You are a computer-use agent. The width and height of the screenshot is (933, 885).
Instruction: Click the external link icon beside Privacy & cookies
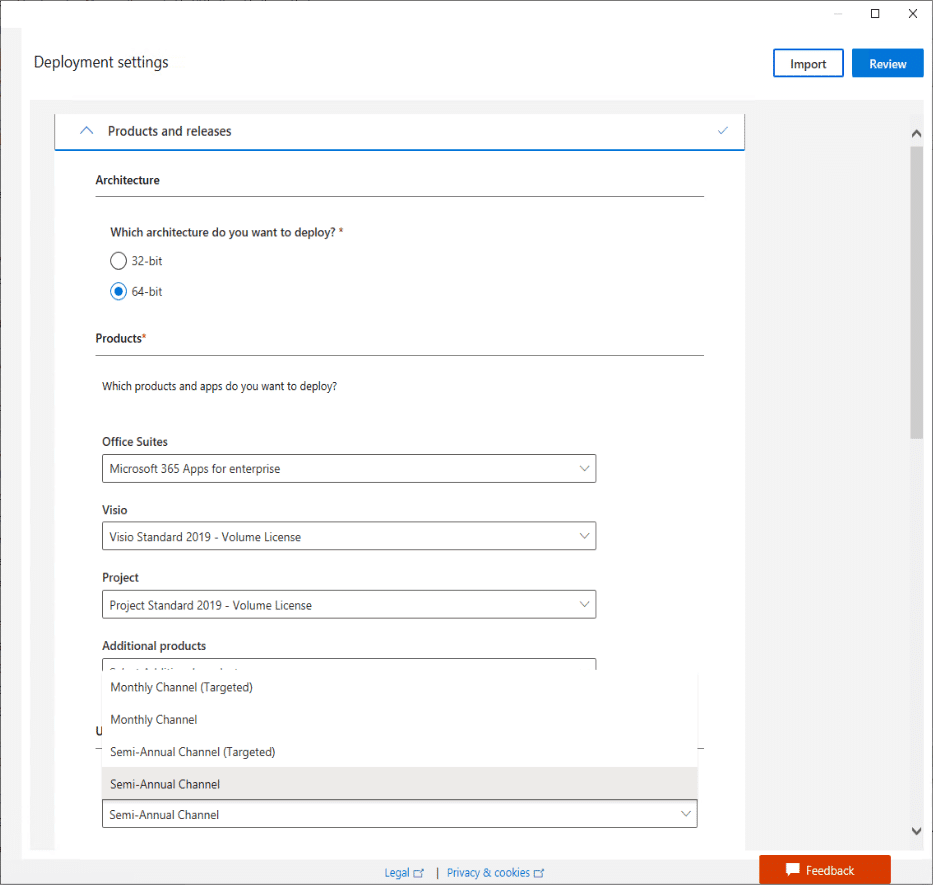(540, 872)
